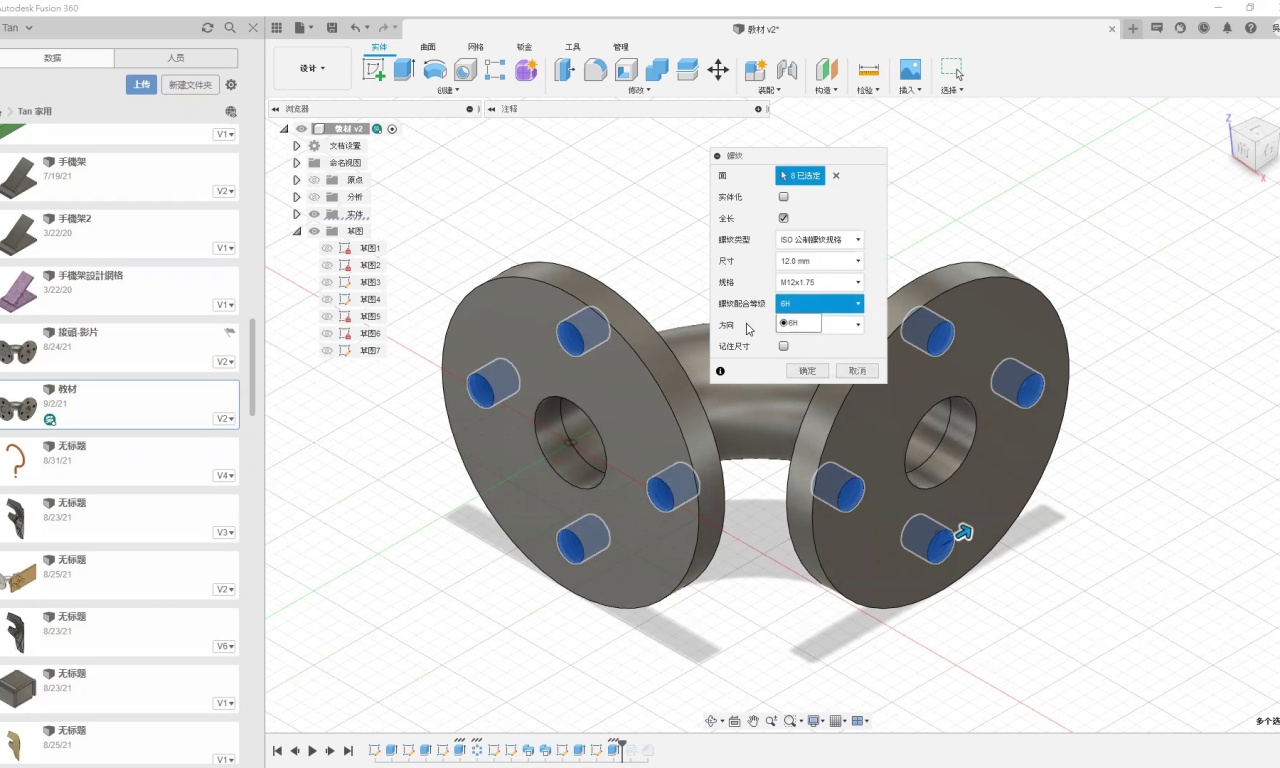Select the 6H radio option

(784, 323)
